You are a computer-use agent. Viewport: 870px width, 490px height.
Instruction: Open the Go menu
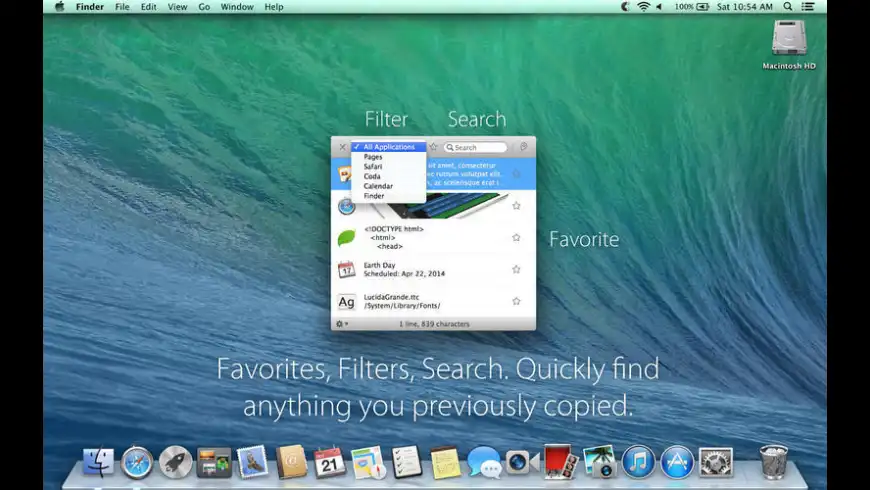coord(204,7)
